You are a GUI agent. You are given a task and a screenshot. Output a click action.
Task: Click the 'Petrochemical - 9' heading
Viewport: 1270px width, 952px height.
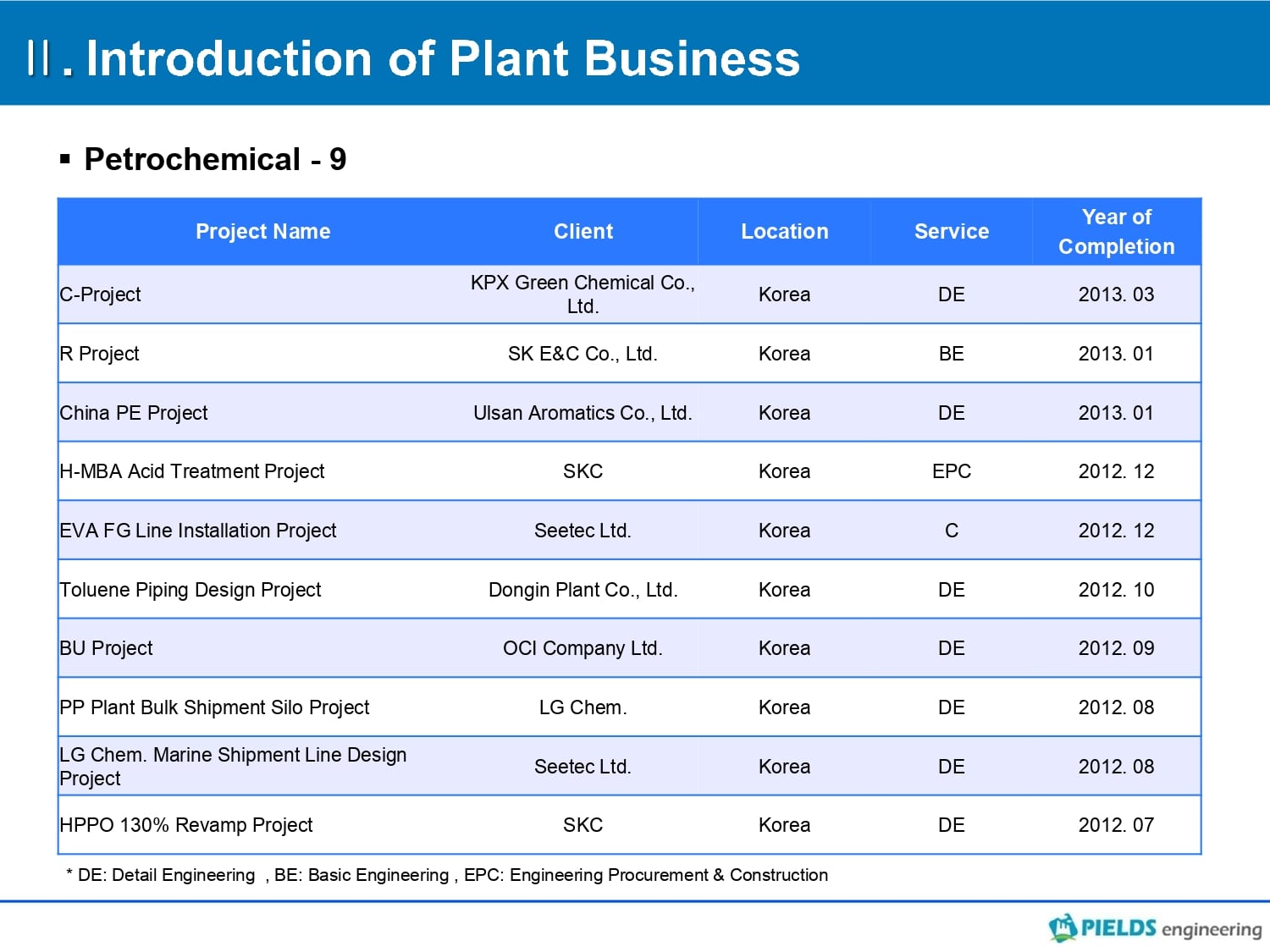click(215, 159)
